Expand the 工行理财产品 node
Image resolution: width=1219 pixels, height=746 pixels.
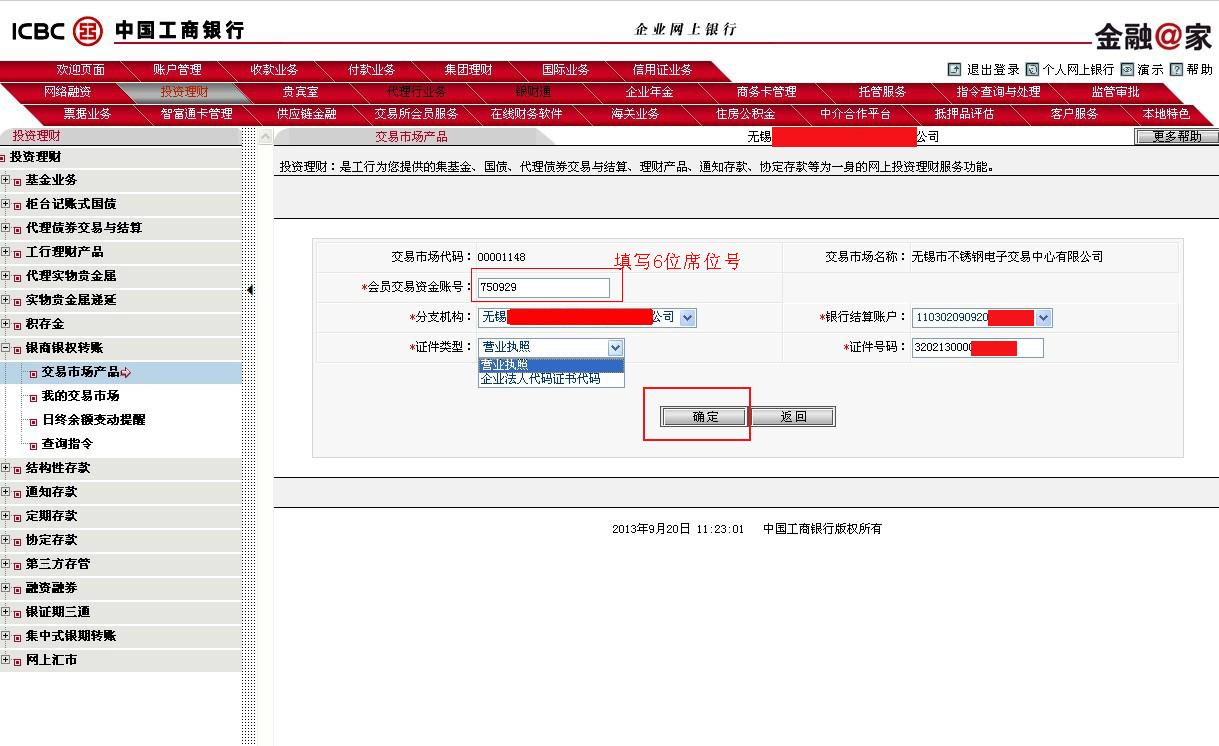(6, 252)
